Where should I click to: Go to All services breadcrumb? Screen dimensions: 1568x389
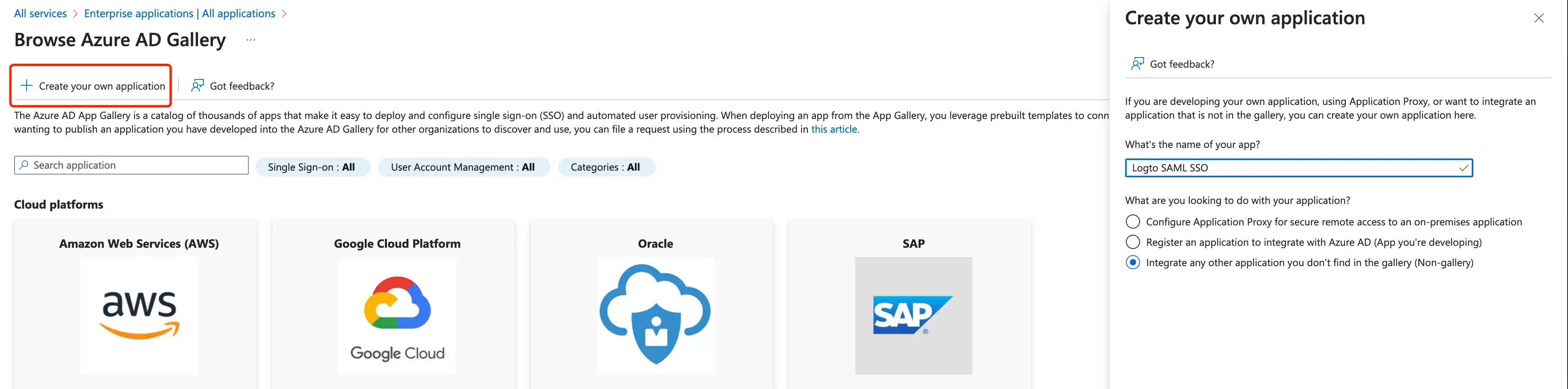(x=40, y=13)
